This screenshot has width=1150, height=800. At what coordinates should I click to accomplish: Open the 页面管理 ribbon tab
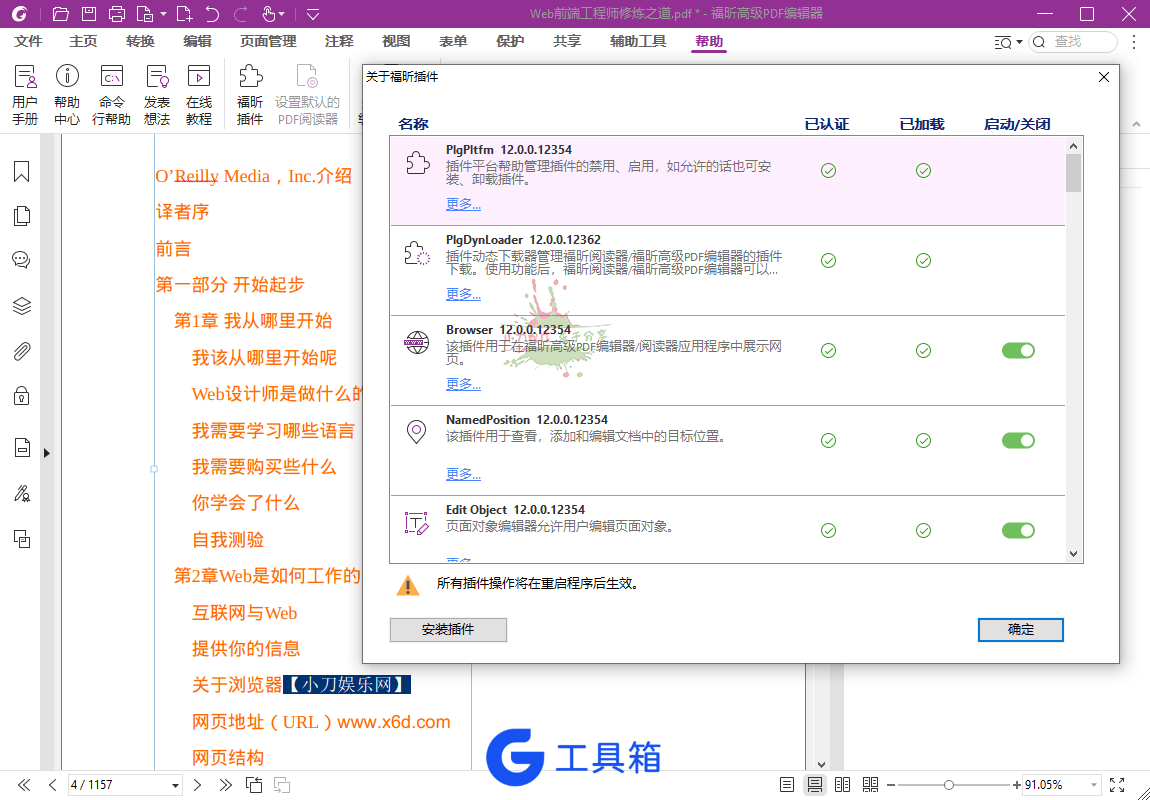point(268,42)
